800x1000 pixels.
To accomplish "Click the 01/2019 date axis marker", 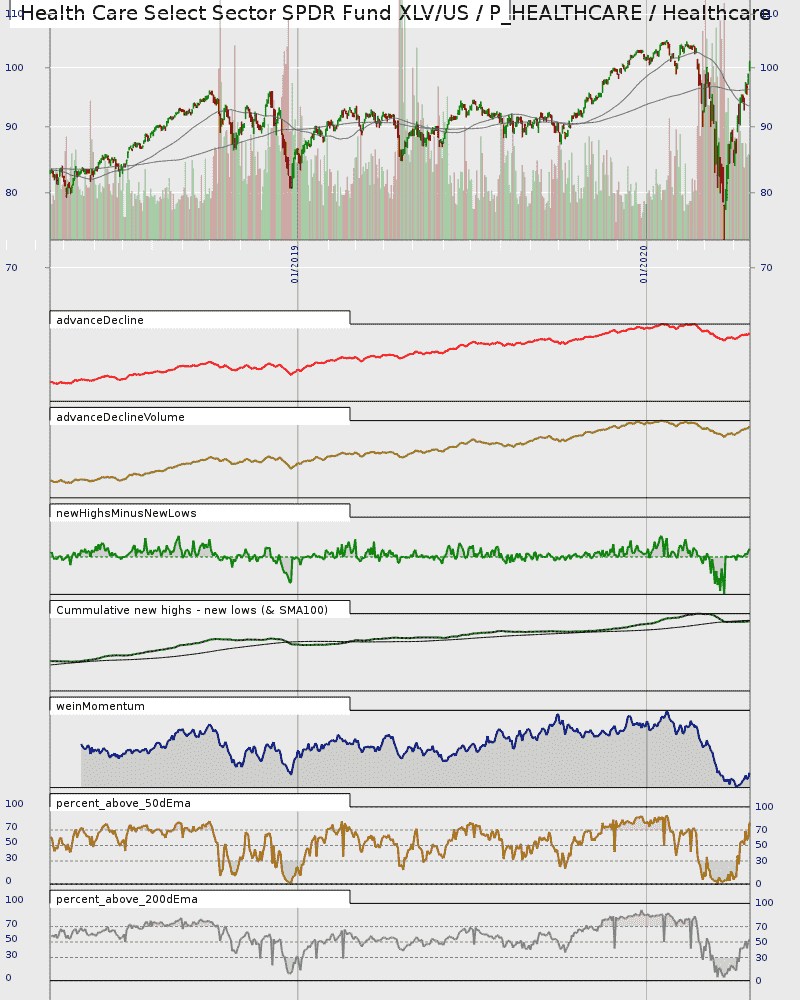I will tap(295, 264).
